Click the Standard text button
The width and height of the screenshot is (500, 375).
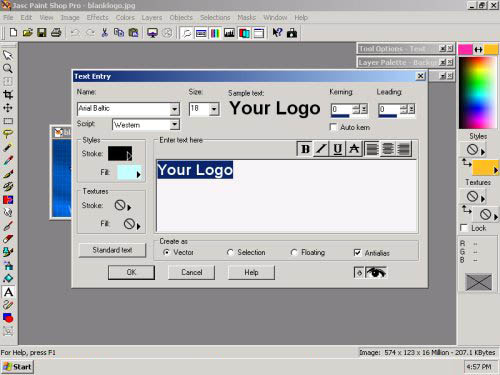[112, 250]
